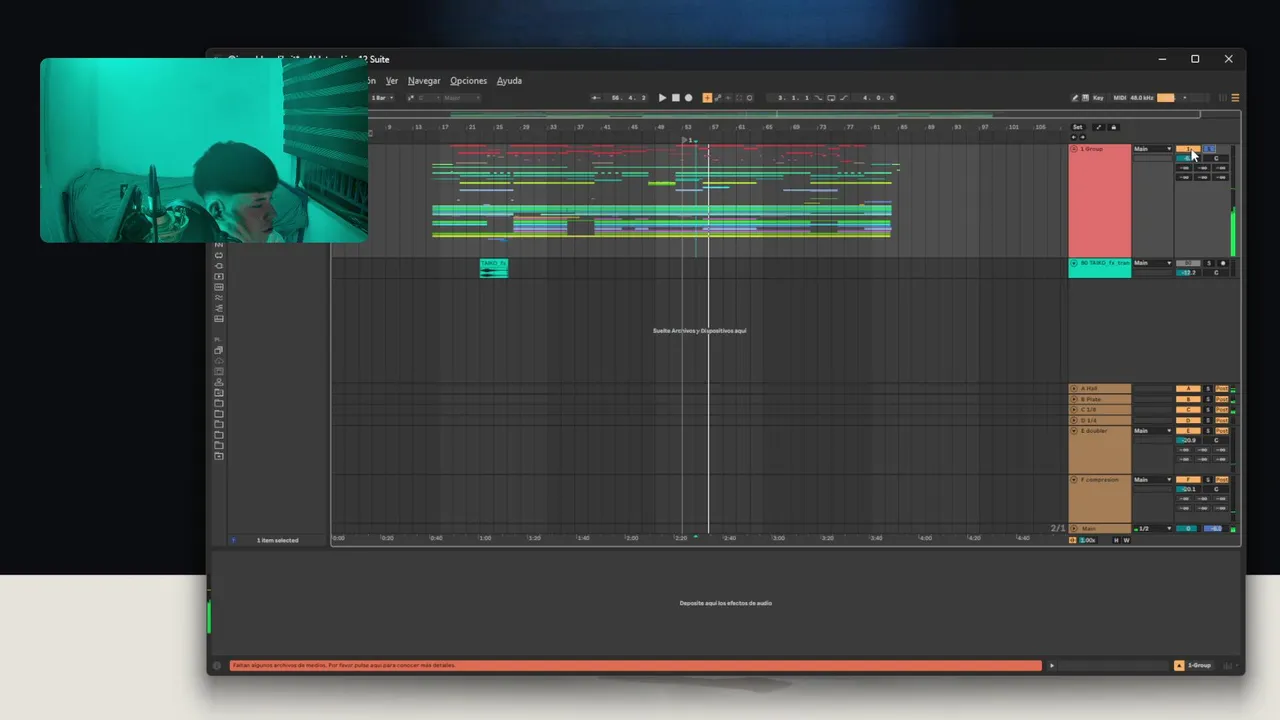Fold the 1 Group track
This screenshot has height=720, width=1280.
point(1074,149)
